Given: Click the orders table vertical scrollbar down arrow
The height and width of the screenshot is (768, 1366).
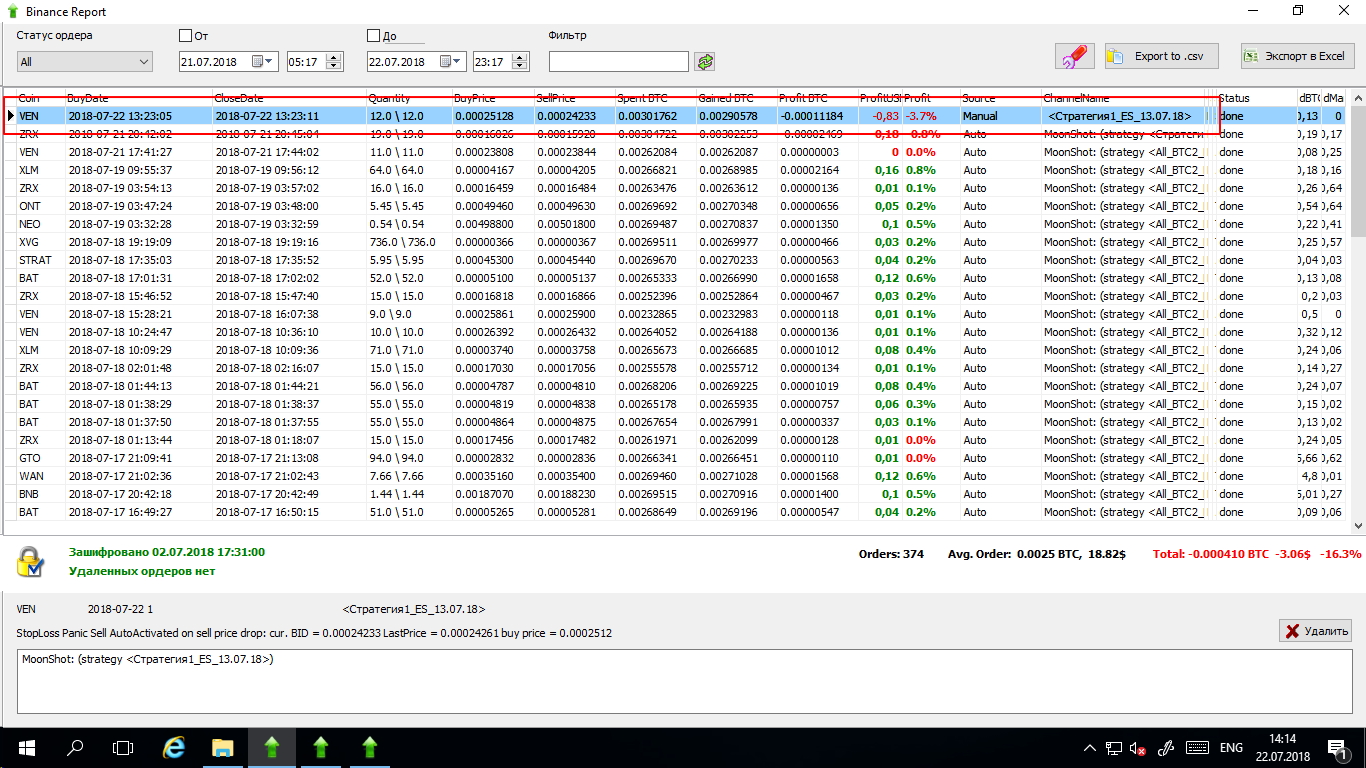Looking at the screenshot, I should [1358, 525].
